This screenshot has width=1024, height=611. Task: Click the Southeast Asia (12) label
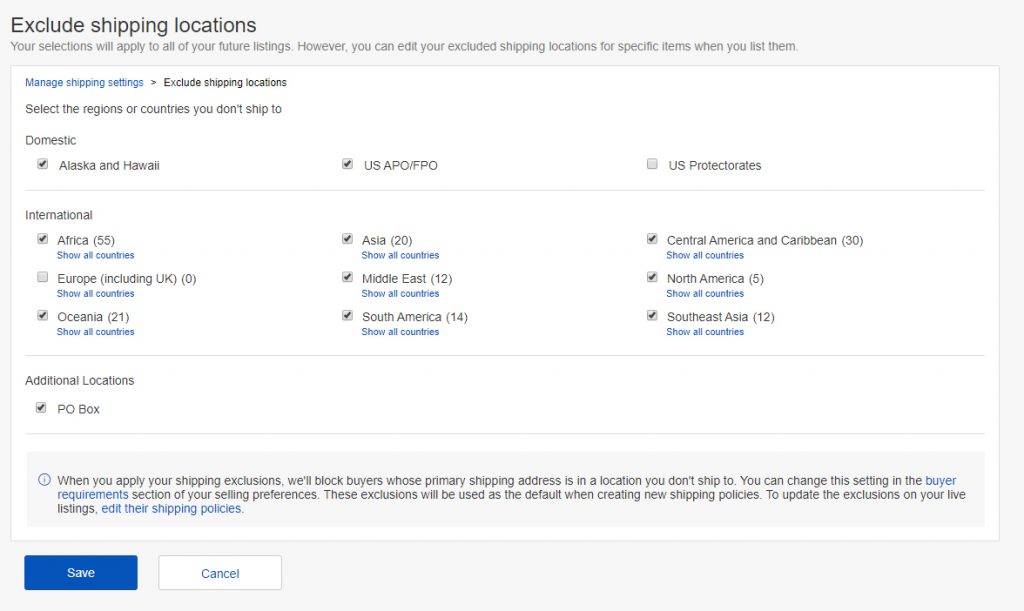point(720,317)
